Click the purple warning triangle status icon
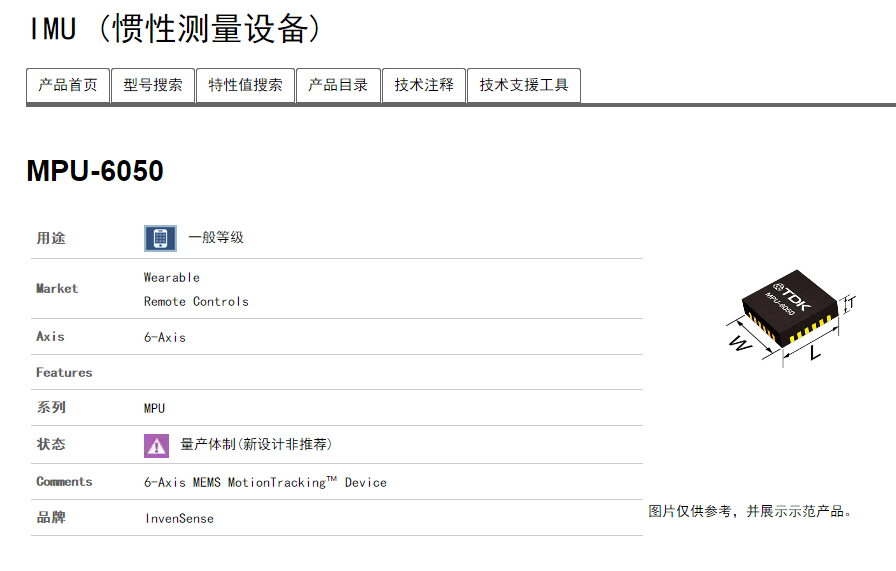Screen dimensions: 896x571 click(x=157, y=445)
